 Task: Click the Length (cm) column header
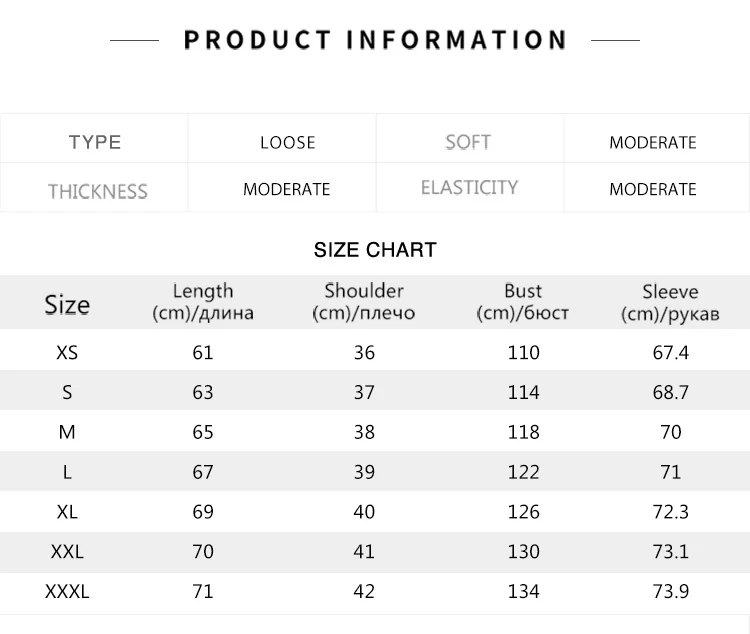(203, 302)
